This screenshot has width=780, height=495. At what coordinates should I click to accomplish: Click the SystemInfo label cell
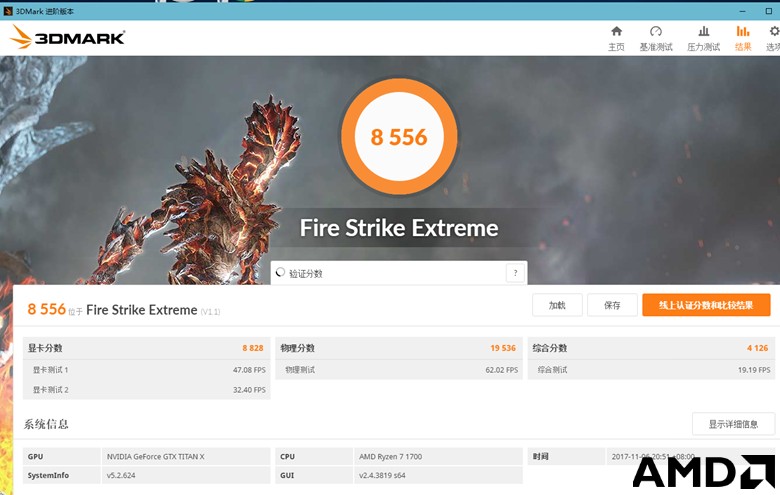coord(62,476)
